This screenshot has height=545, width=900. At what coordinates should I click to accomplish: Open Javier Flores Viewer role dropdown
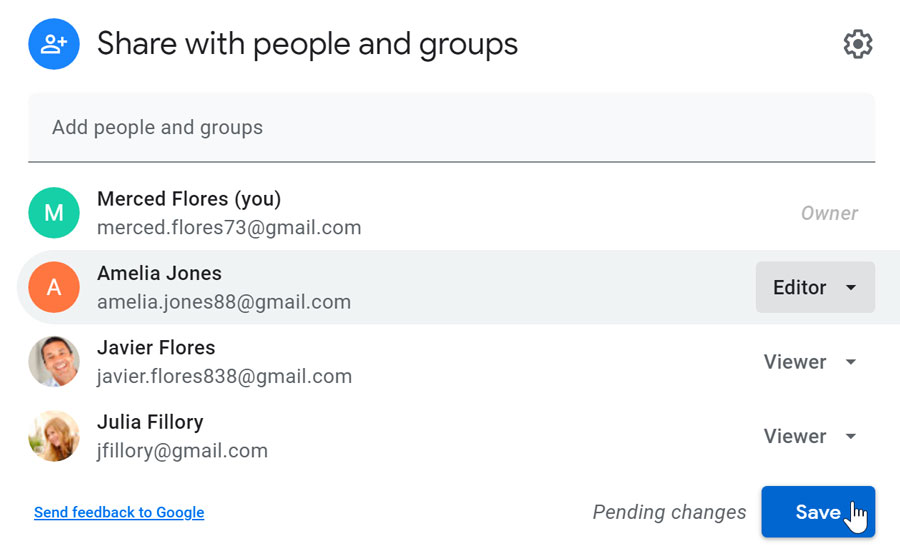pos(811,362)
